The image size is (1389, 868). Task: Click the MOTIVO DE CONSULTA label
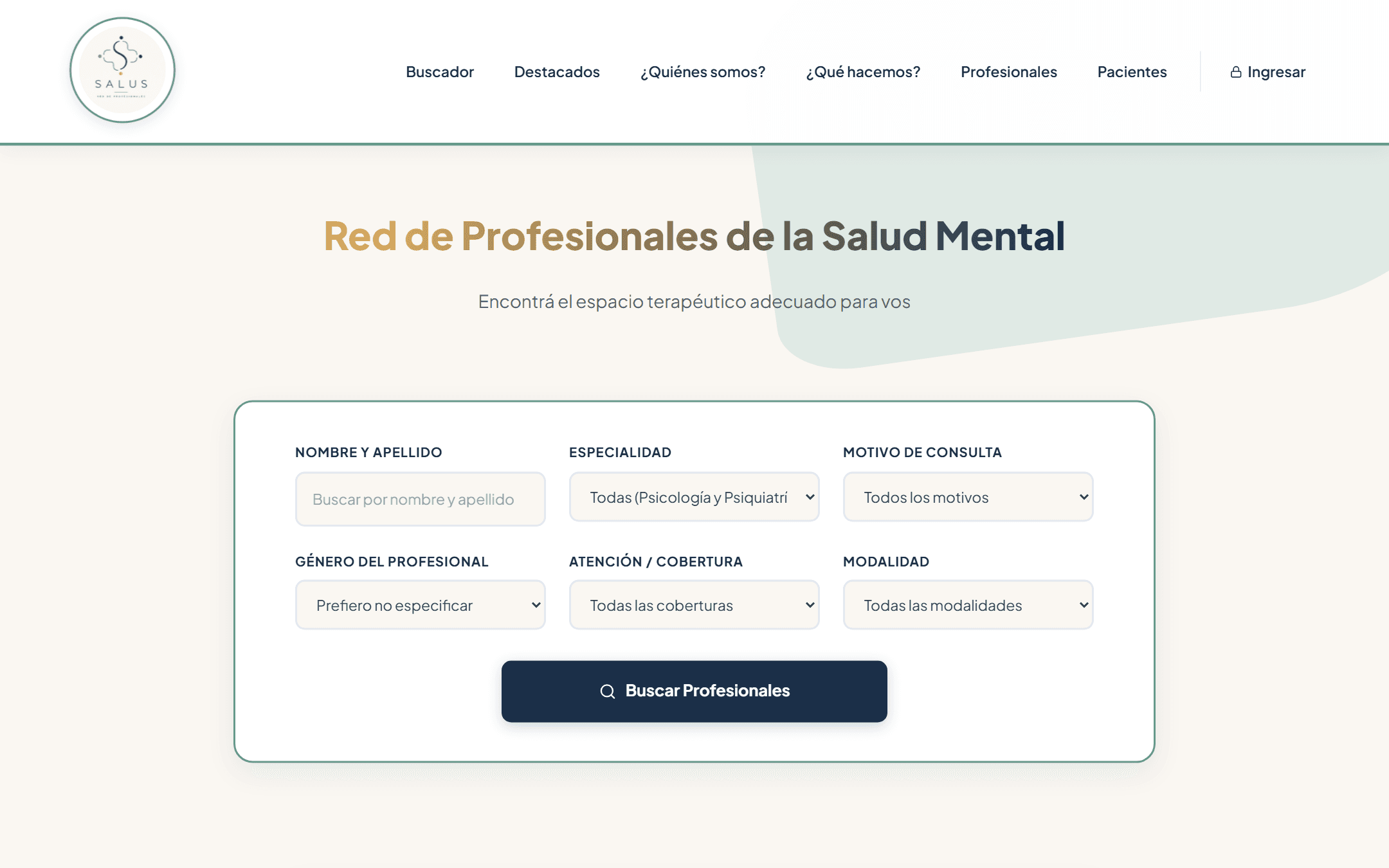point(922,453)
